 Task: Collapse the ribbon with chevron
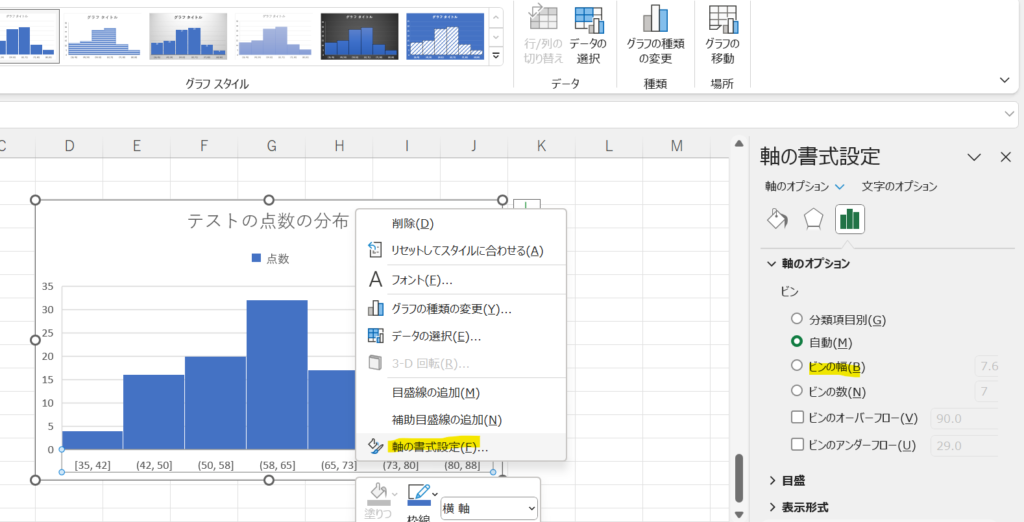point(1004,80)
